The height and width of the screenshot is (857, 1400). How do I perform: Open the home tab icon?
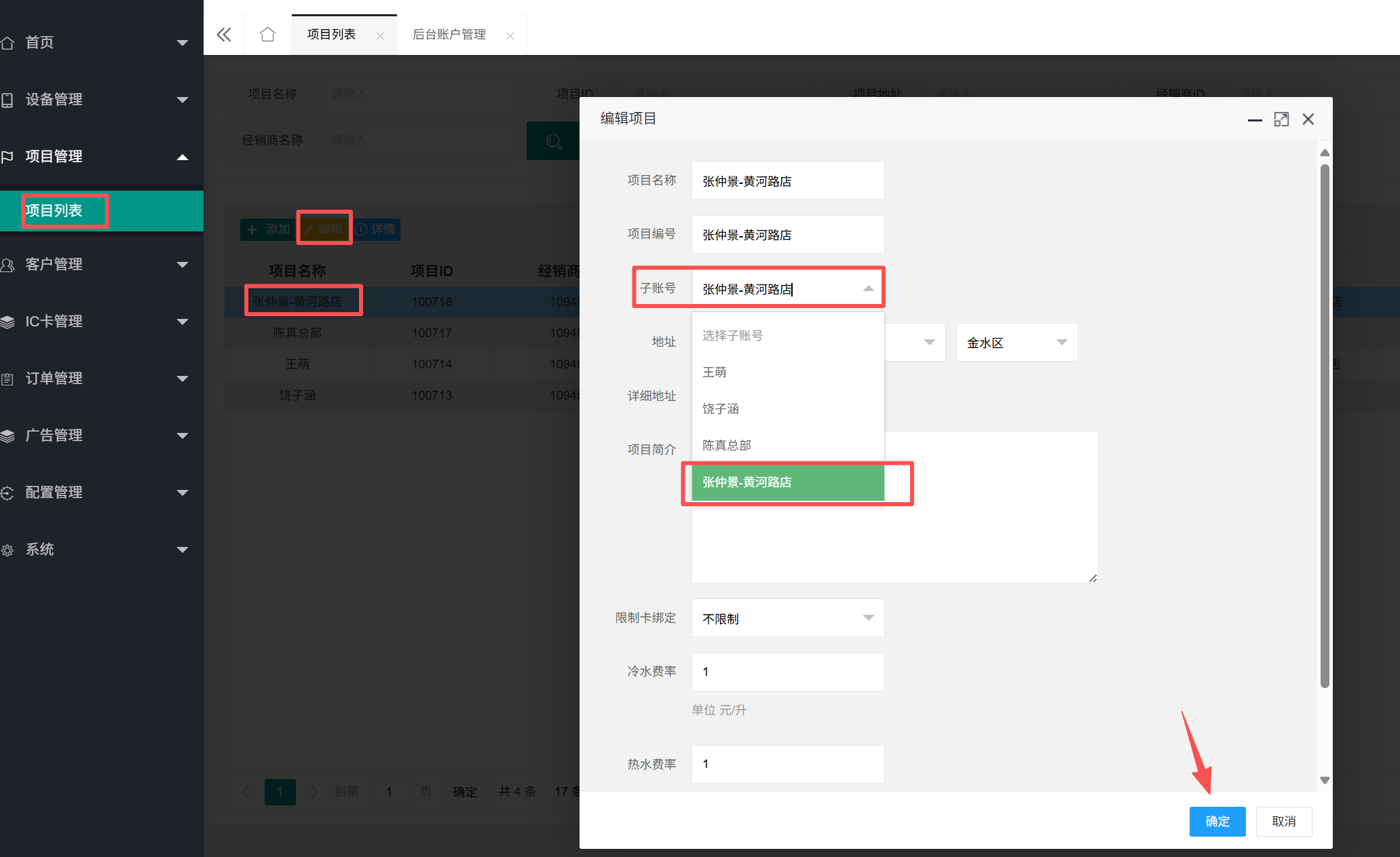[267, 34]
